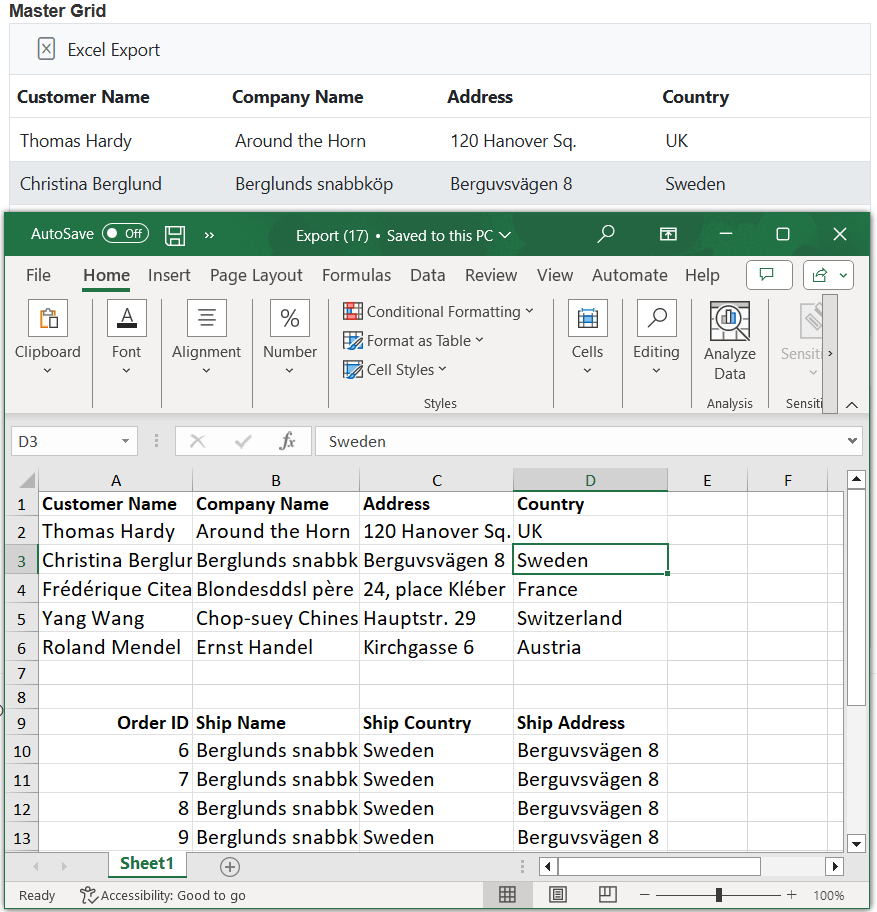Select the Sheet1 worksheet tab

[147, 864]
